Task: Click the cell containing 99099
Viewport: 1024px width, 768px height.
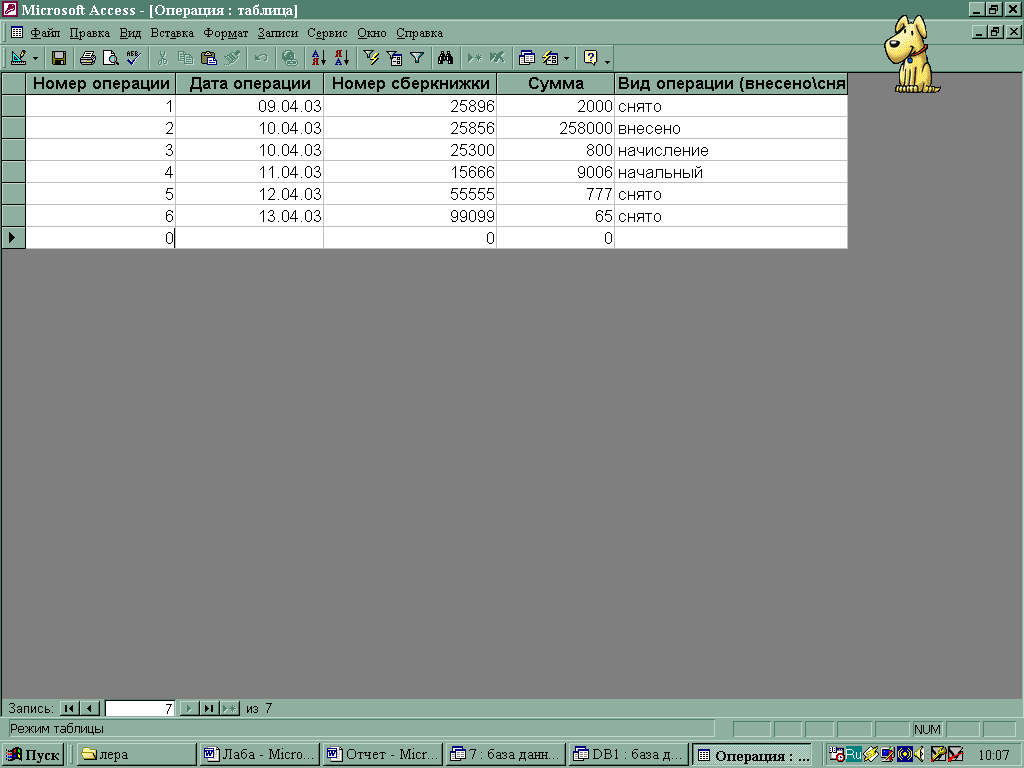Action: point(410,216)
